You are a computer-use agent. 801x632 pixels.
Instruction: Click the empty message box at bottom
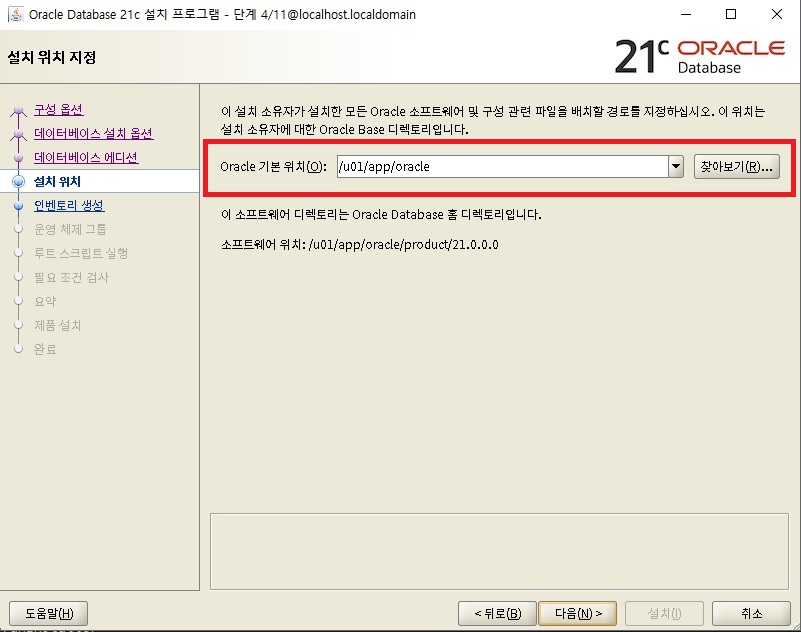tap(499, 551)
